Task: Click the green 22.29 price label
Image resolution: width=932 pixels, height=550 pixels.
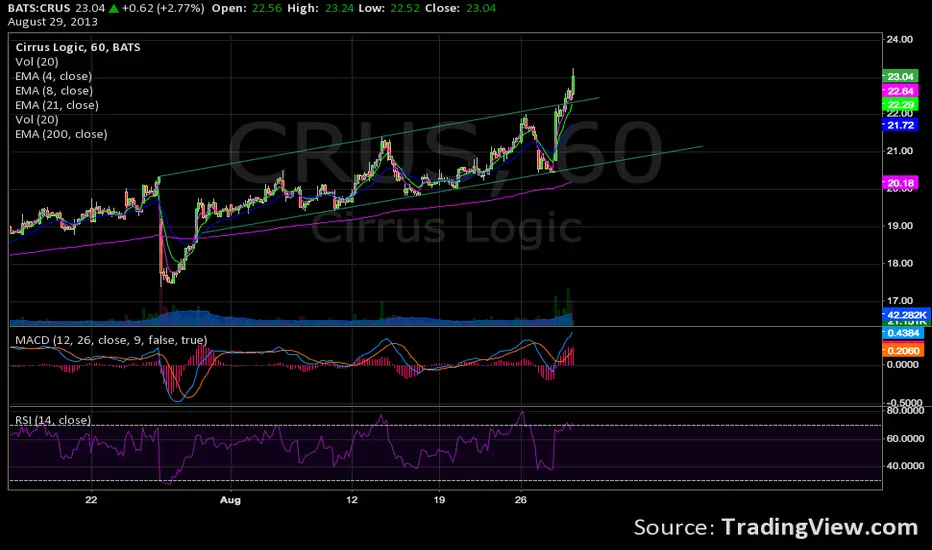Action: tap(900, 105)
